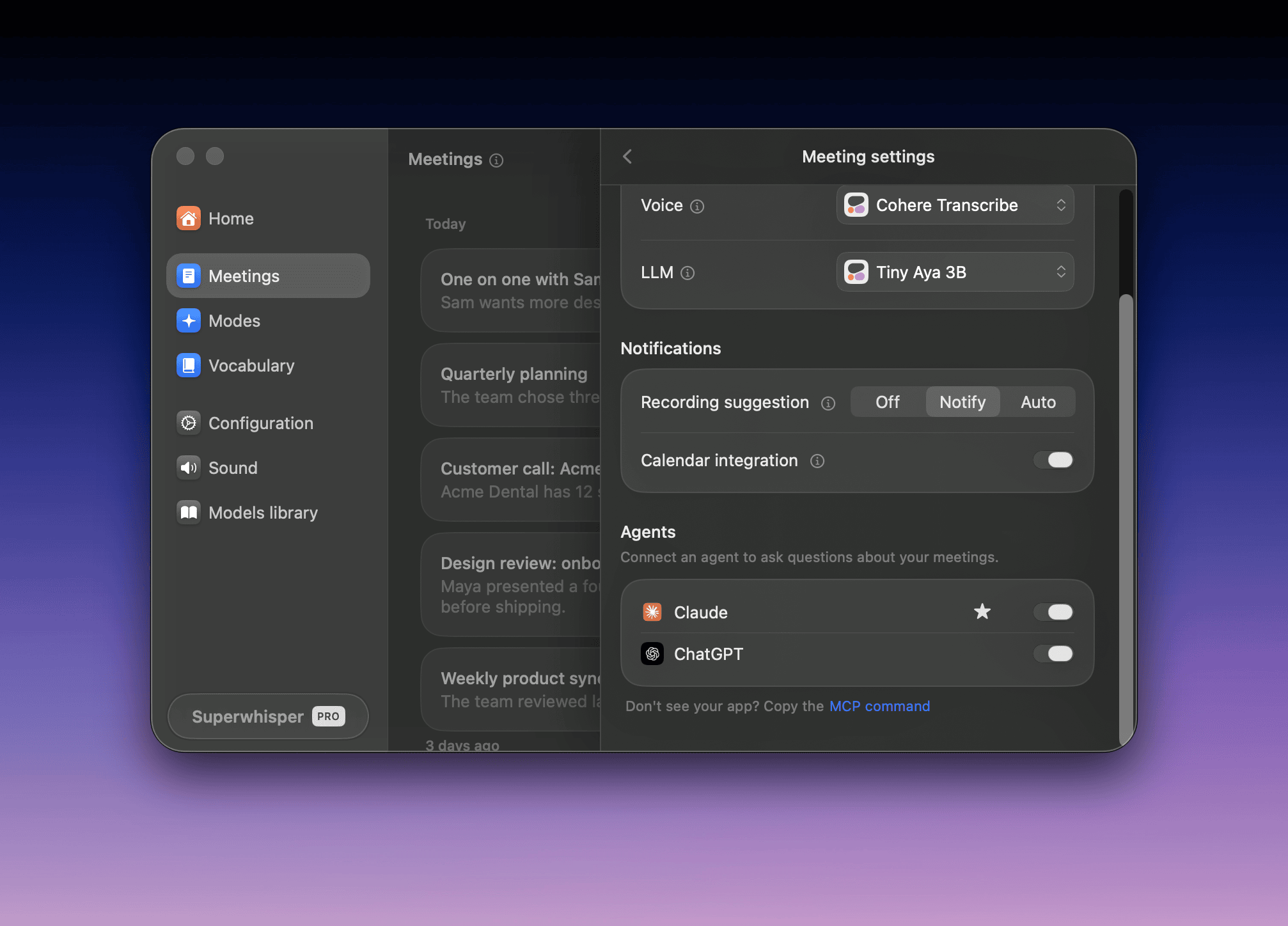Click the info icon next to Voice

point(697,207)
